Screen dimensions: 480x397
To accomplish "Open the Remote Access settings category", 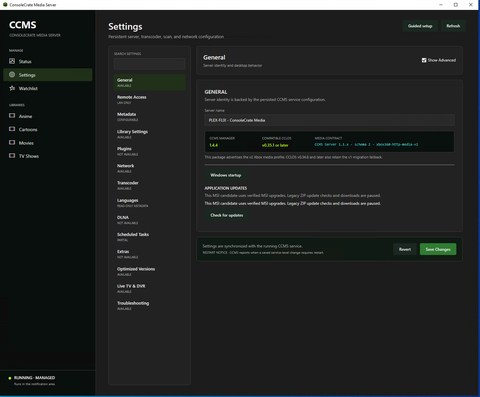I will [149, 99].
